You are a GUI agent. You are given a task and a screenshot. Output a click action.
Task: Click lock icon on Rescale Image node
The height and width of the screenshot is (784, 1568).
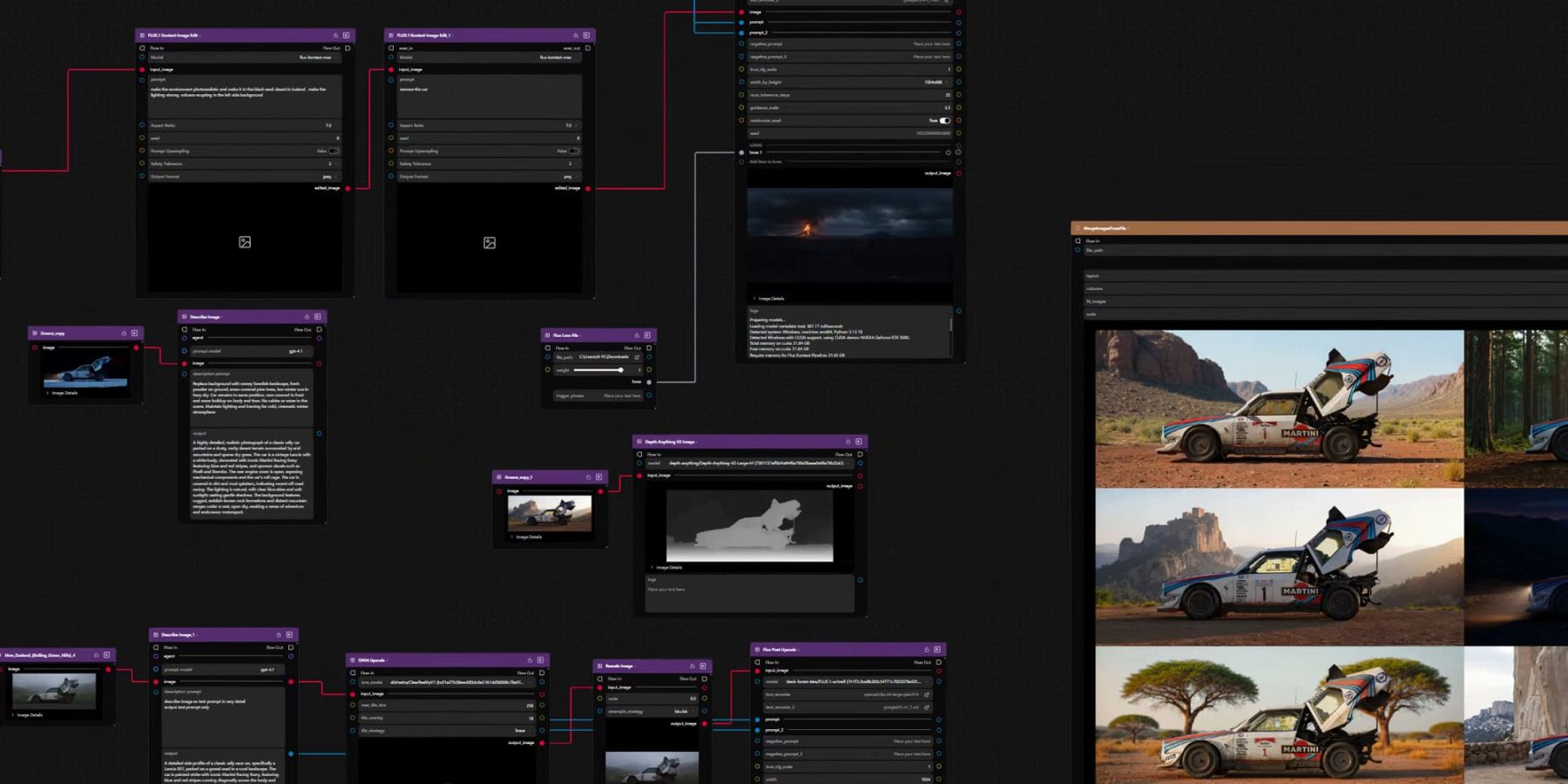point(693,666)
